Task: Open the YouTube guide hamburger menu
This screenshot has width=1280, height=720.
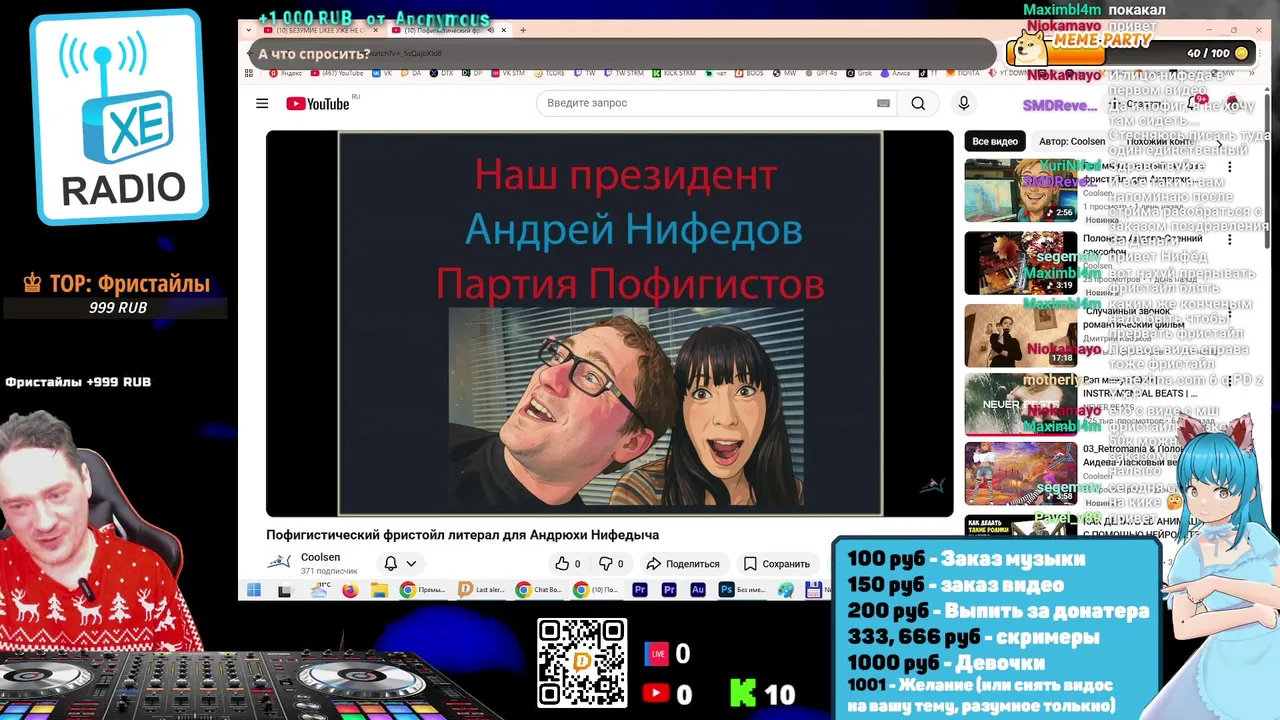Action: coord(262,103)
